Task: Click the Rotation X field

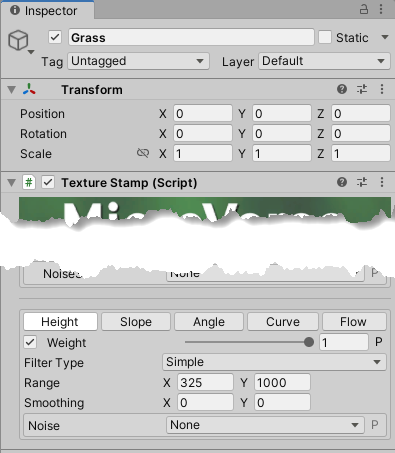Action: point(203,133)
